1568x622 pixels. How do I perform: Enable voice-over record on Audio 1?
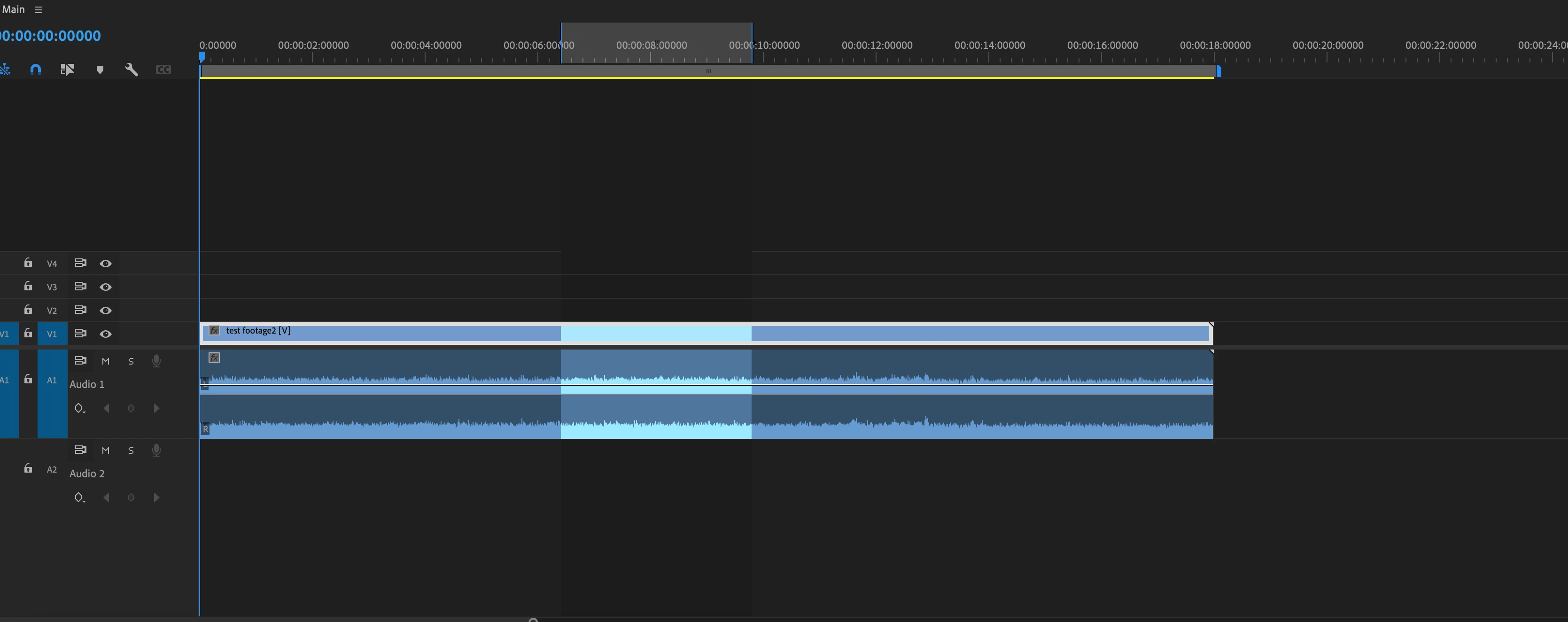click(156, 361)
